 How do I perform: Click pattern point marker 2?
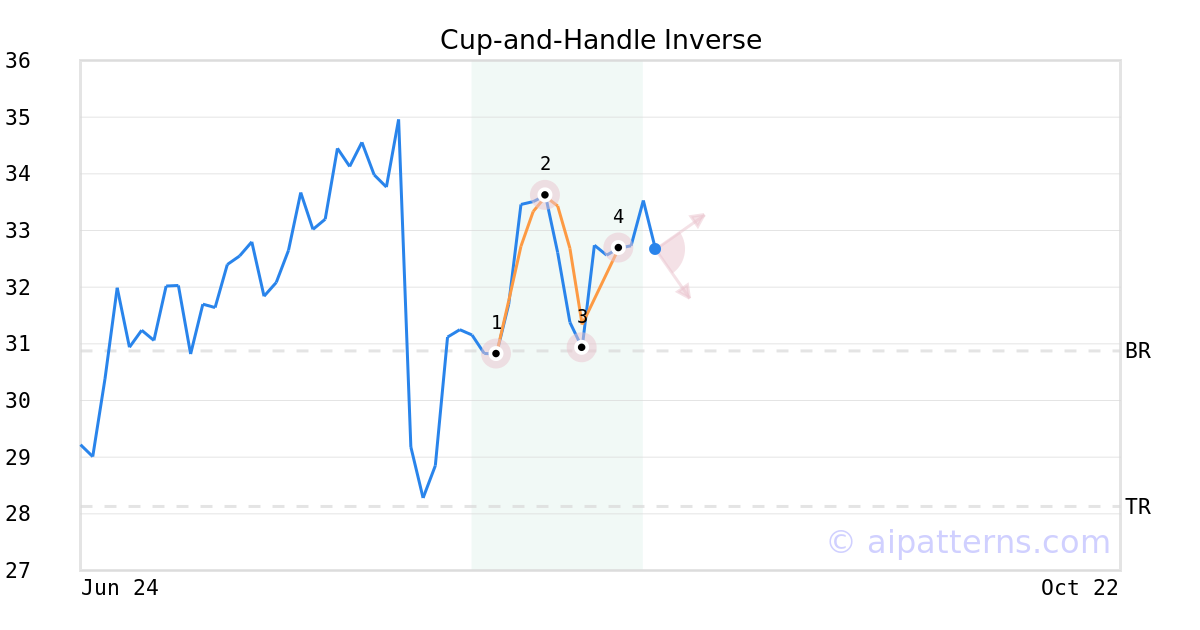pyautogui.click(x=545, y=195)
